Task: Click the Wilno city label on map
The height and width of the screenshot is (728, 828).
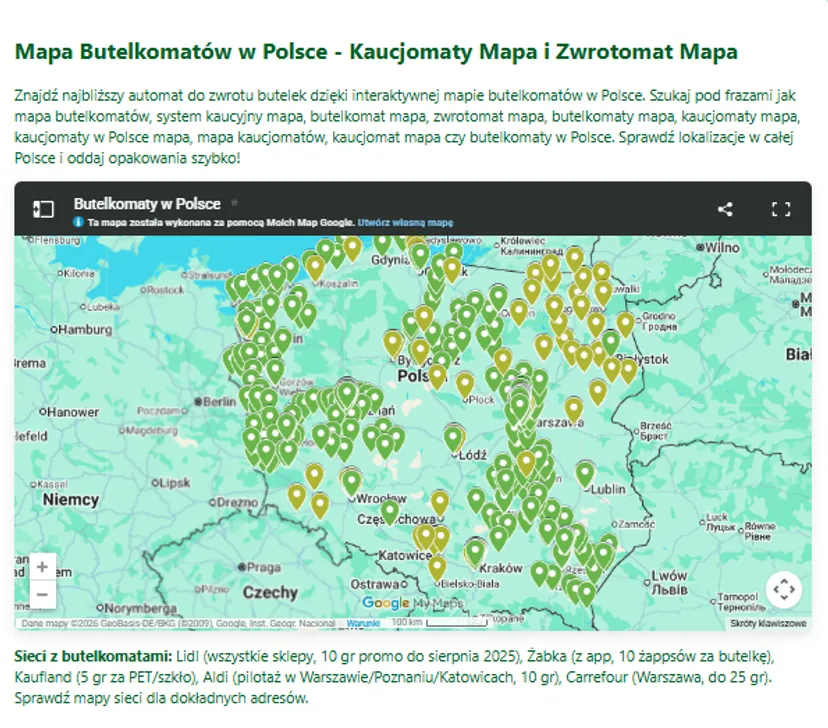Action: pyautogui.click(x=718, y=247)
